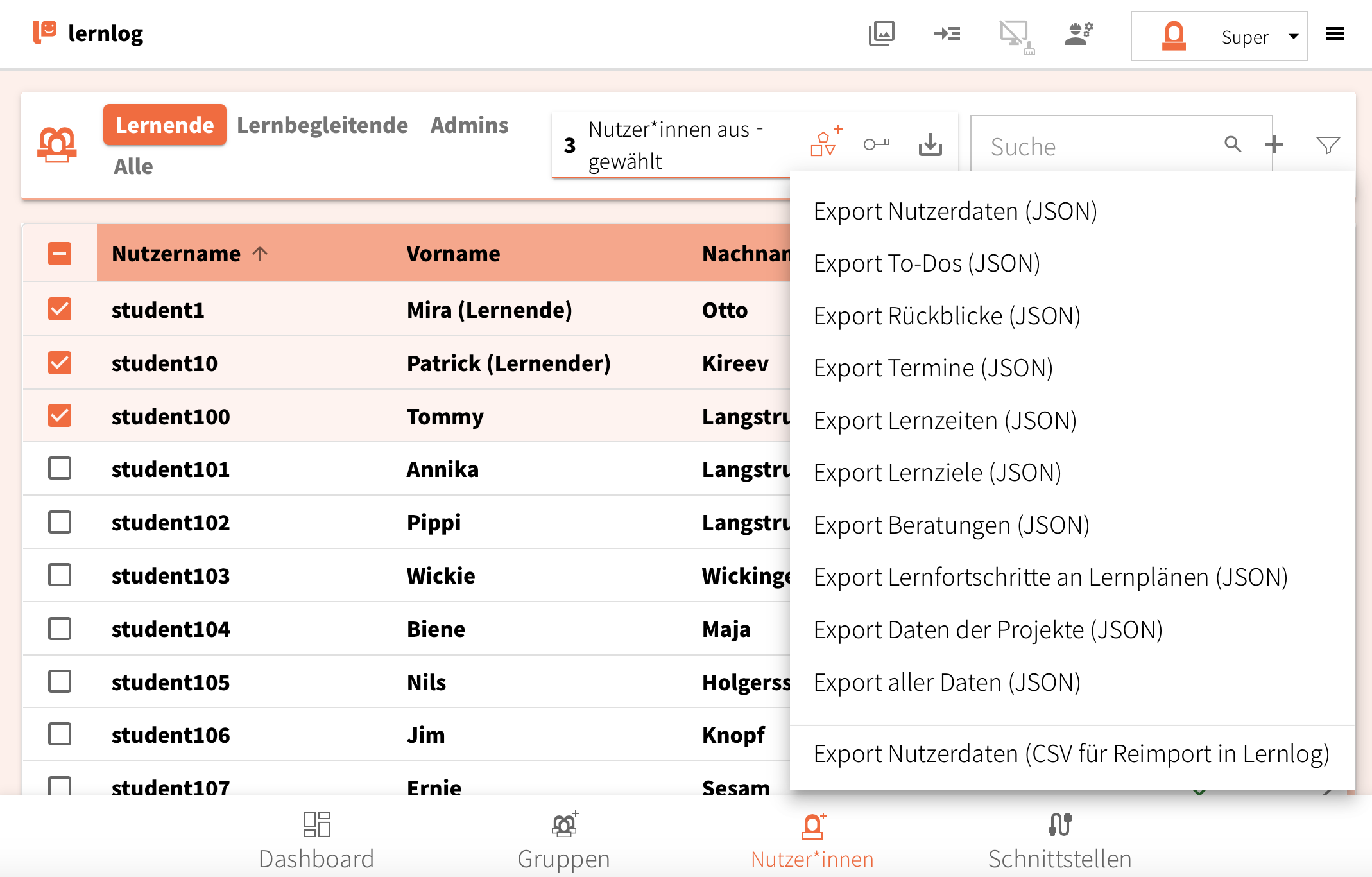
Task: Click the orange user avatar icon
Action: (1174, 36)
